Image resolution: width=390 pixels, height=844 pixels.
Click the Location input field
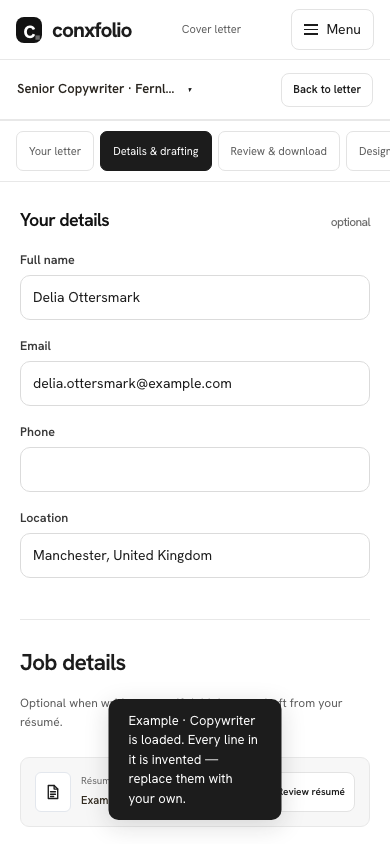tap(195, 555)
